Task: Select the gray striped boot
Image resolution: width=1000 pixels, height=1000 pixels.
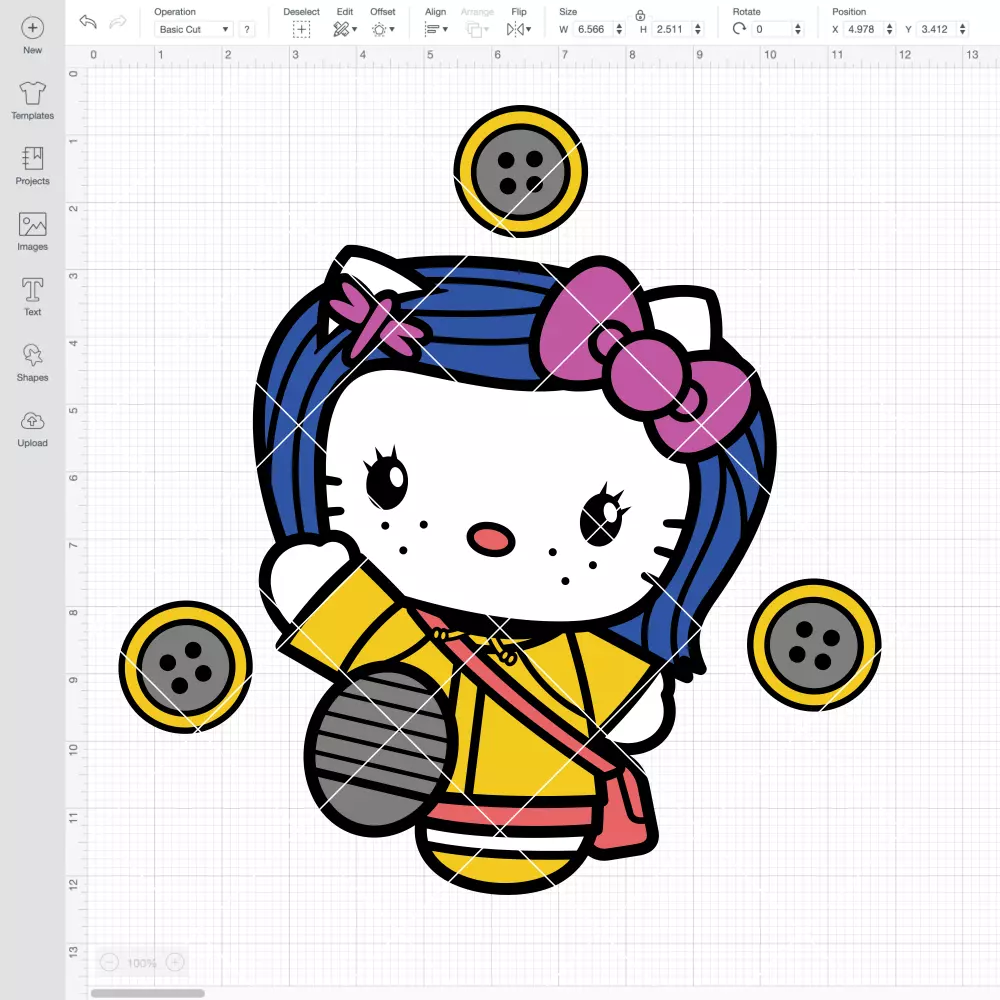Action: [381, 750]
